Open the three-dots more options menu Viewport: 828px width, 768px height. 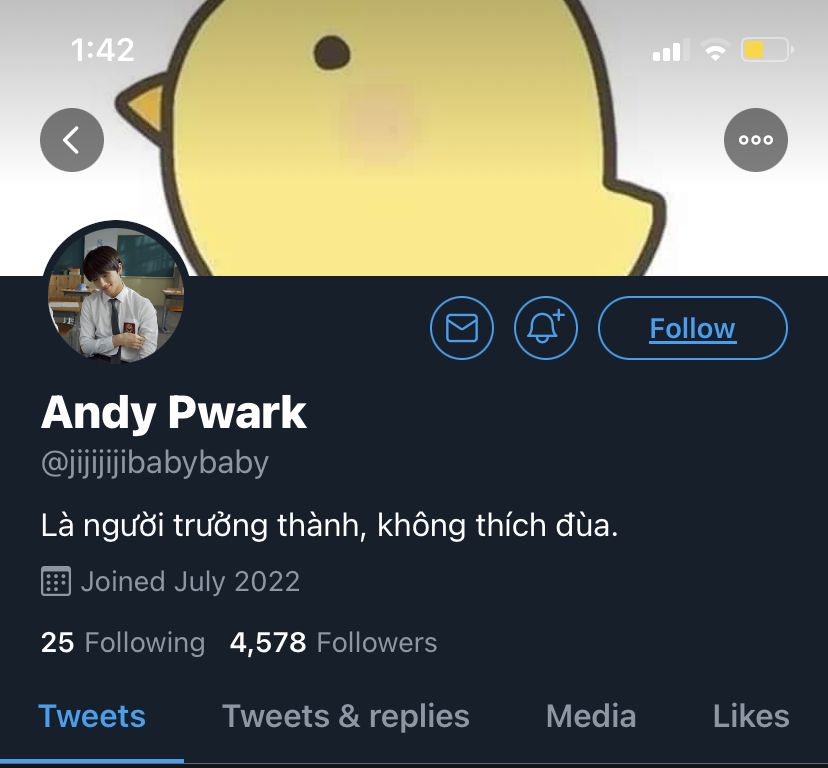[x=756, y=140]
